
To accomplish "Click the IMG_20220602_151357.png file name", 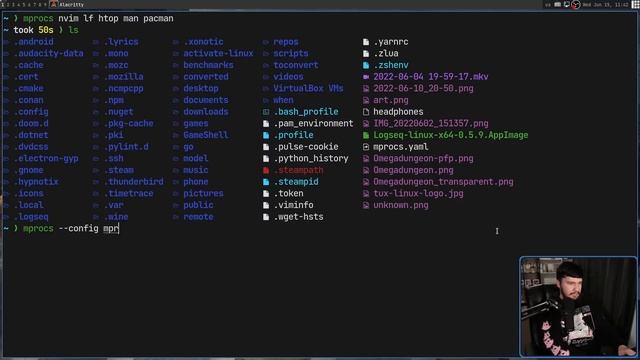I will coord(431,124).
